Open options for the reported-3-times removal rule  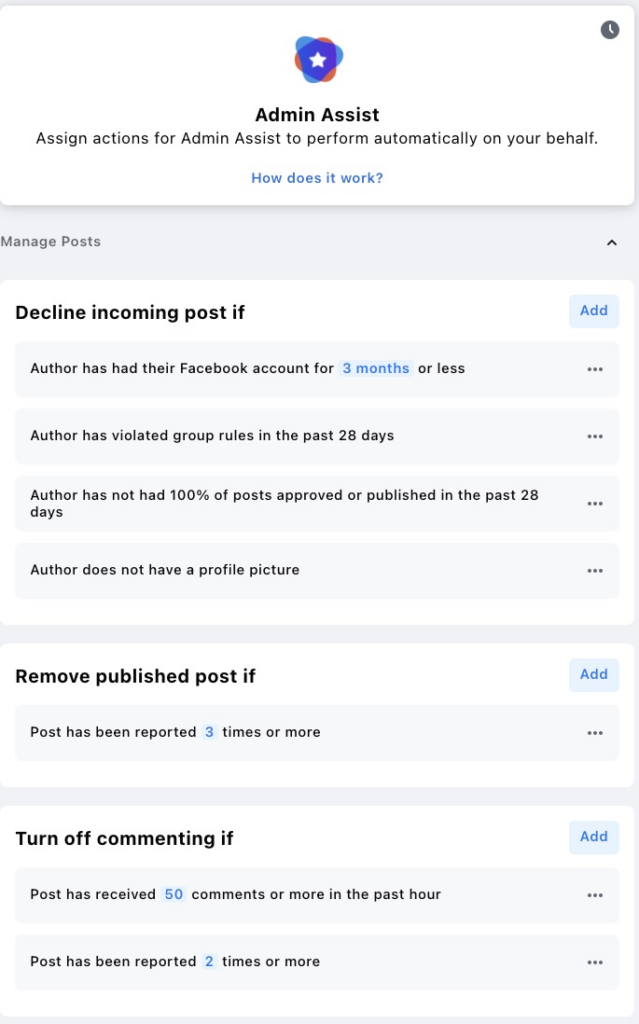point(595,732)
